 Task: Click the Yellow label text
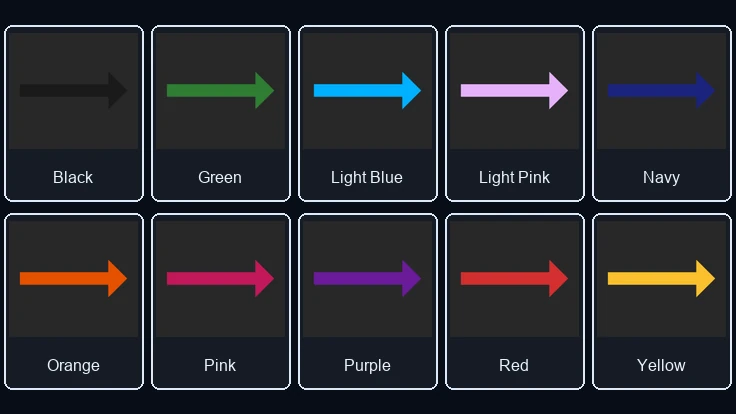[x=661, y=365]
